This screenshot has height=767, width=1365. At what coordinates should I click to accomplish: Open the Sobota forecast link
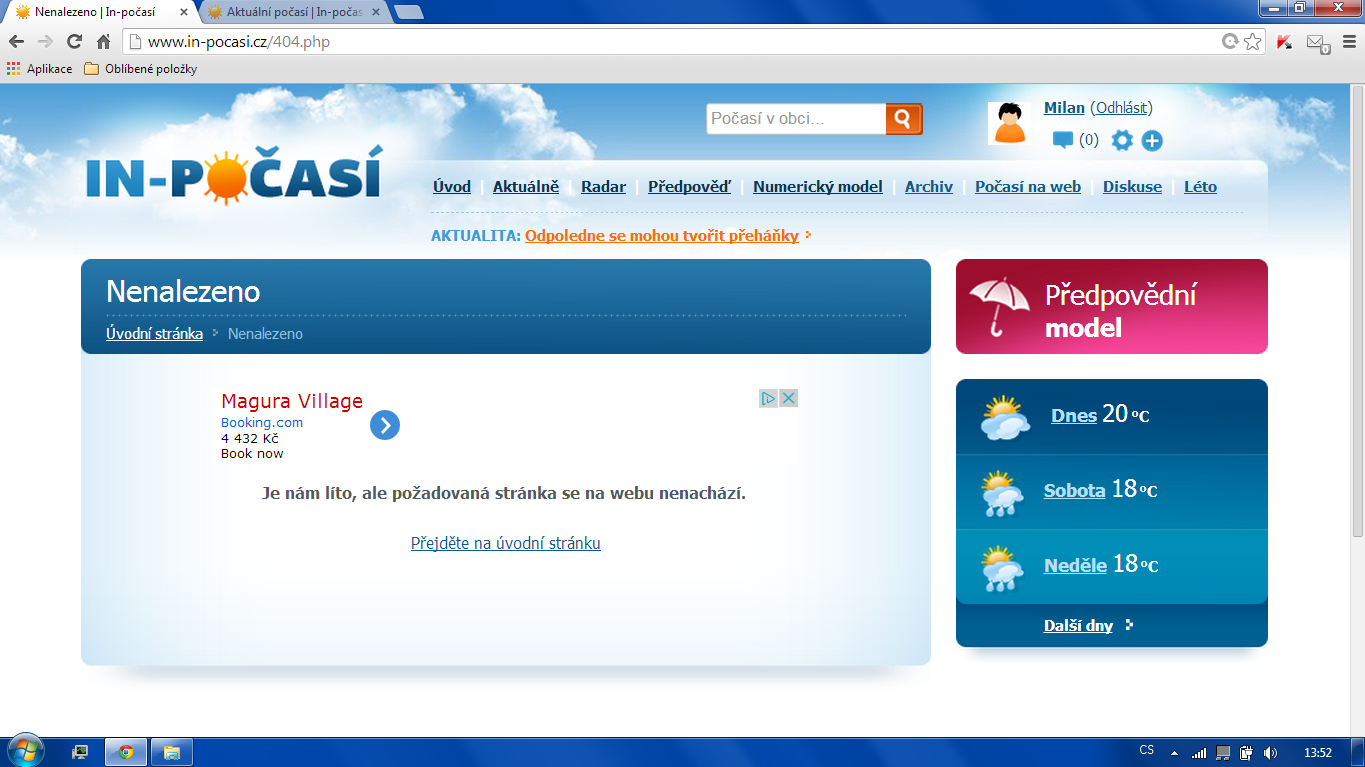tap(1075, 491)
